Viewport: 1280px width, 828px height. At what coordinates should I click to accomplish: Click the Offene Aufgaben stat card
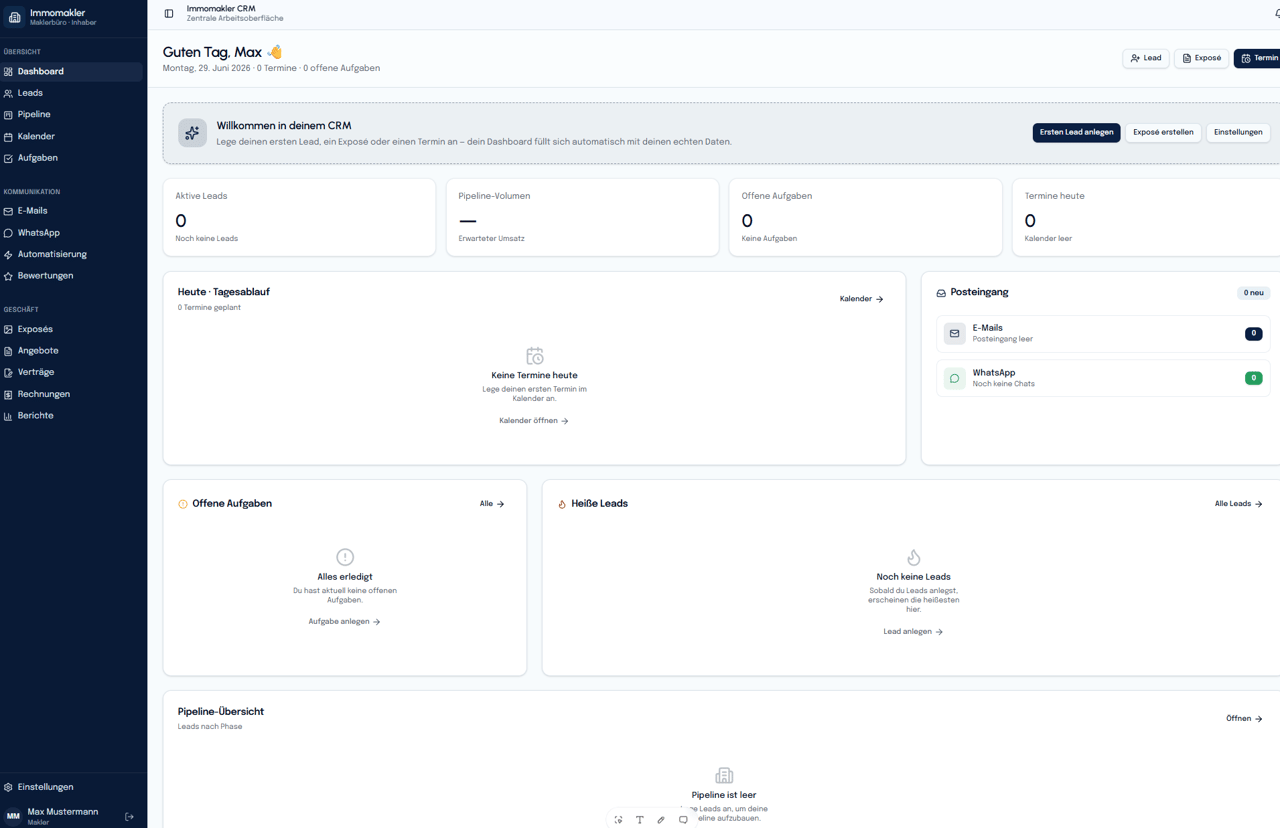point(865,217)
